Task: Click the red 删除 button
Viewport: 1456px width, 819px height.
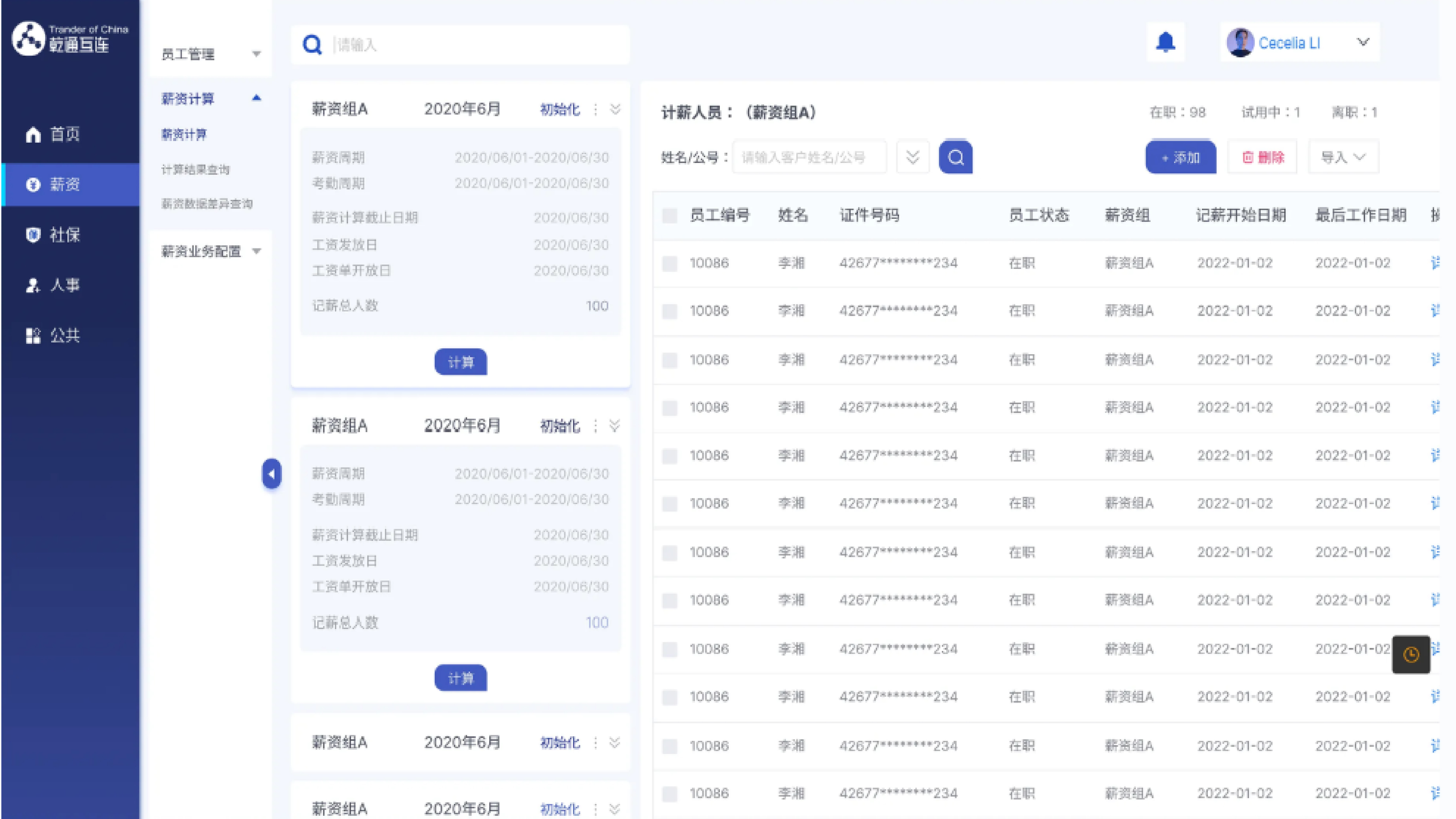Action: click(1263, 157)
